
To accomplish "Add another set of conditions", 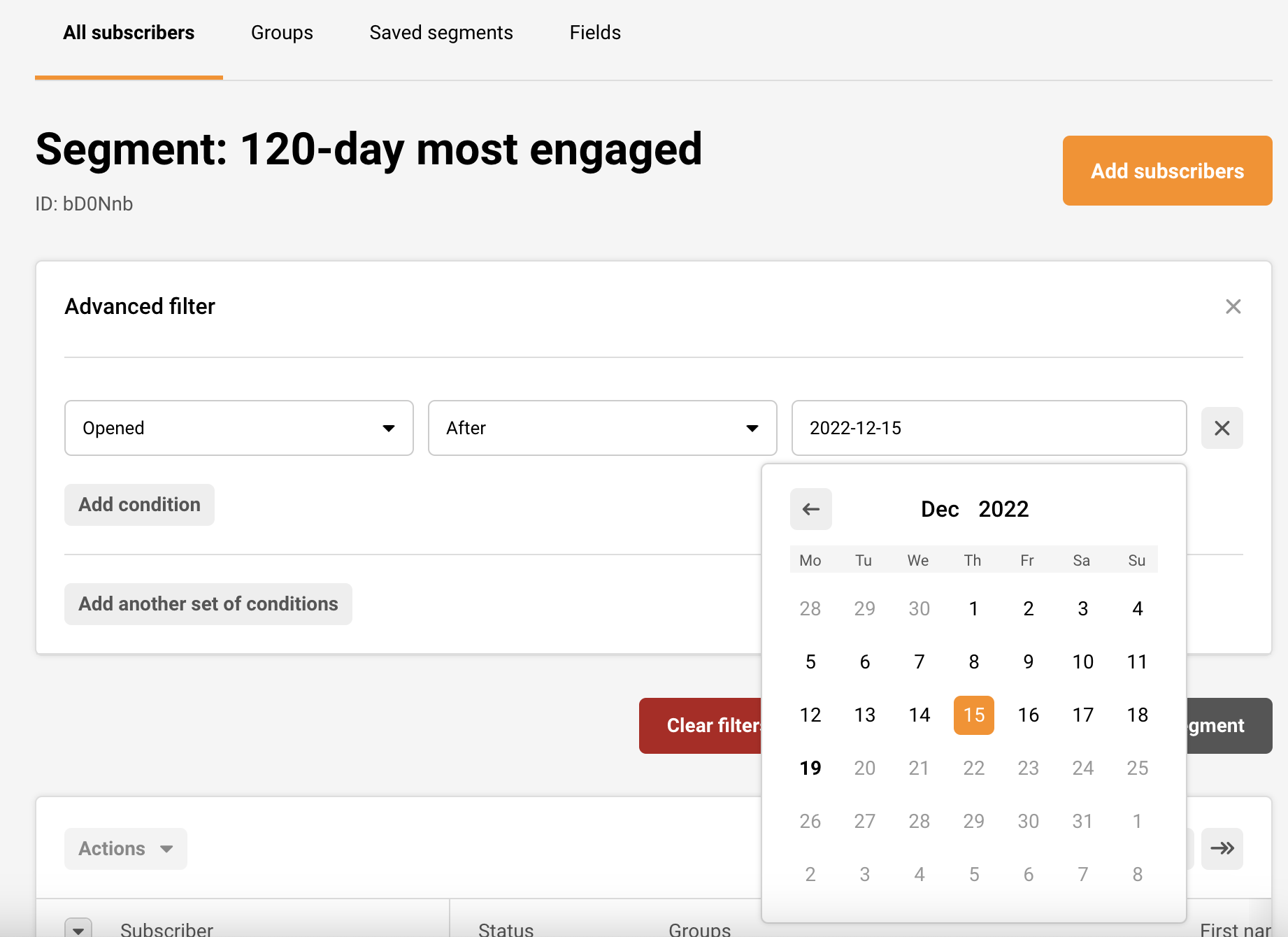I will (x=208, y=604).
